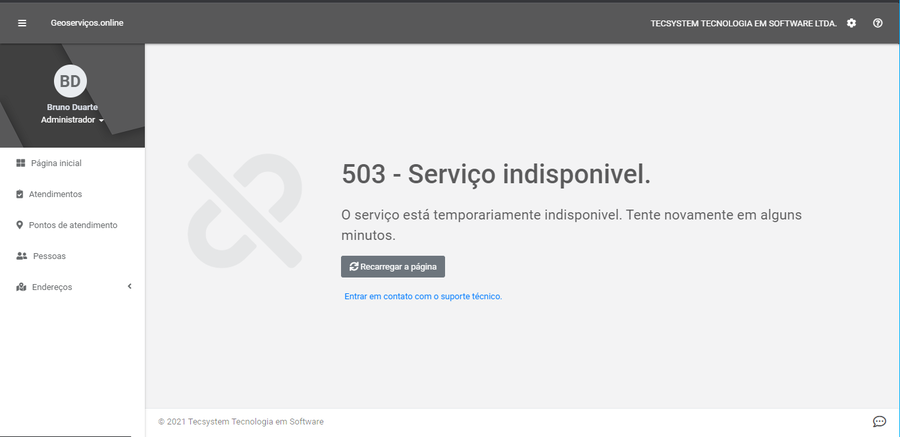The width and height of the screenshot is (900, 437).
Task: Open the Atendimentos menu label
Action: [55, 194]
